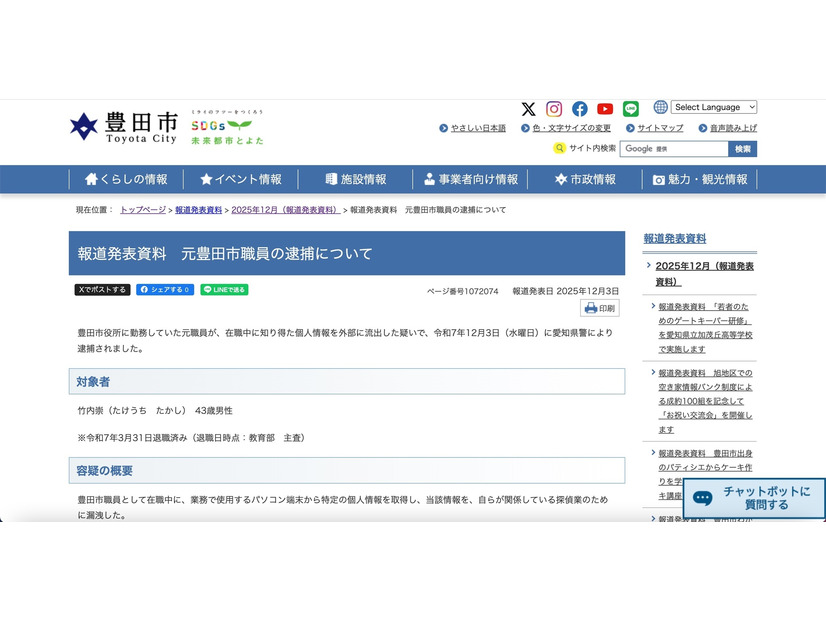
Task: Visit the Facebook page icon
Action: 580,109
